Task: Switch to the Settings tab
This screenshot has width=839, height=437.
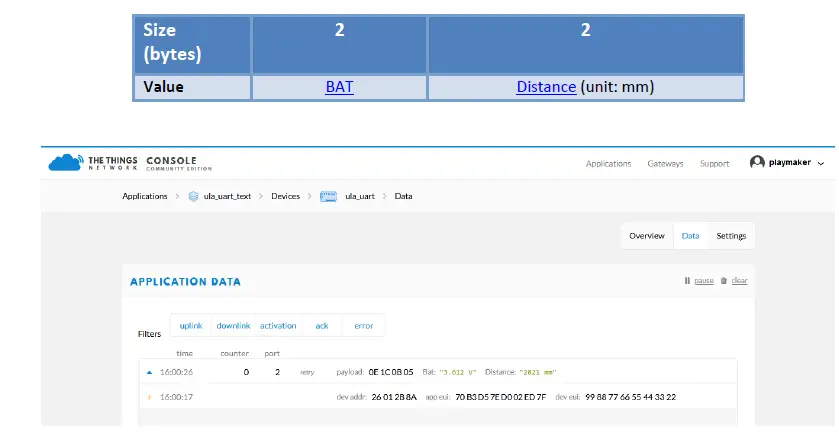Action: (731, 236)
